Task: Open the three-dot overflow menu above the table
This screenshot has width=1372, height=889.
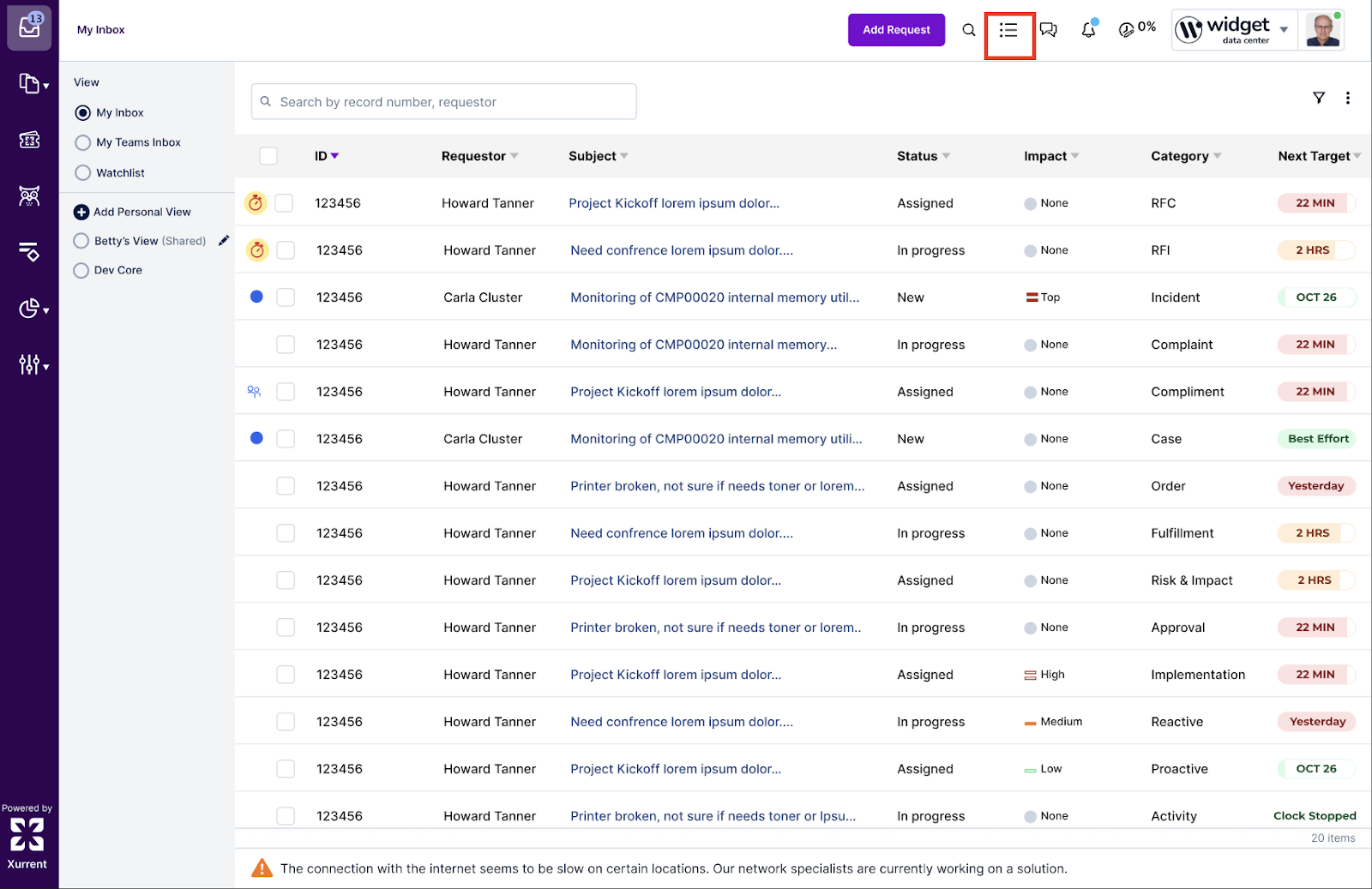Action: [1348, 98]
